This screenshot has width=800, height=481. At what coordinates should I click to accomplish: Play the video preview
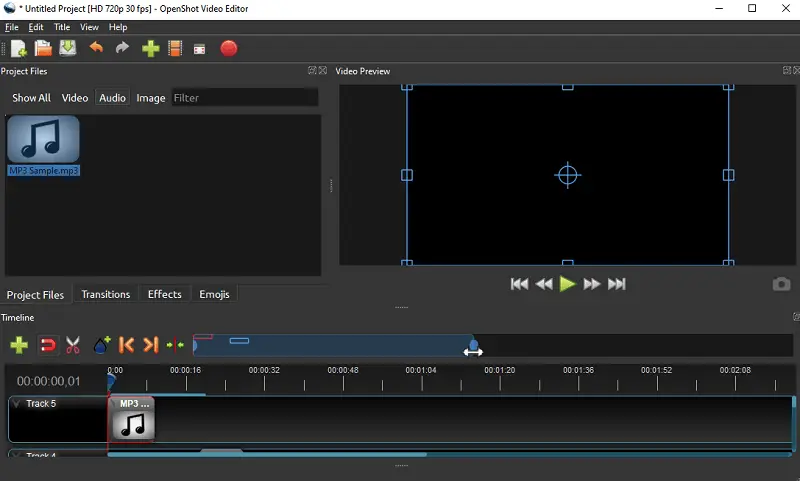point(567,284)
